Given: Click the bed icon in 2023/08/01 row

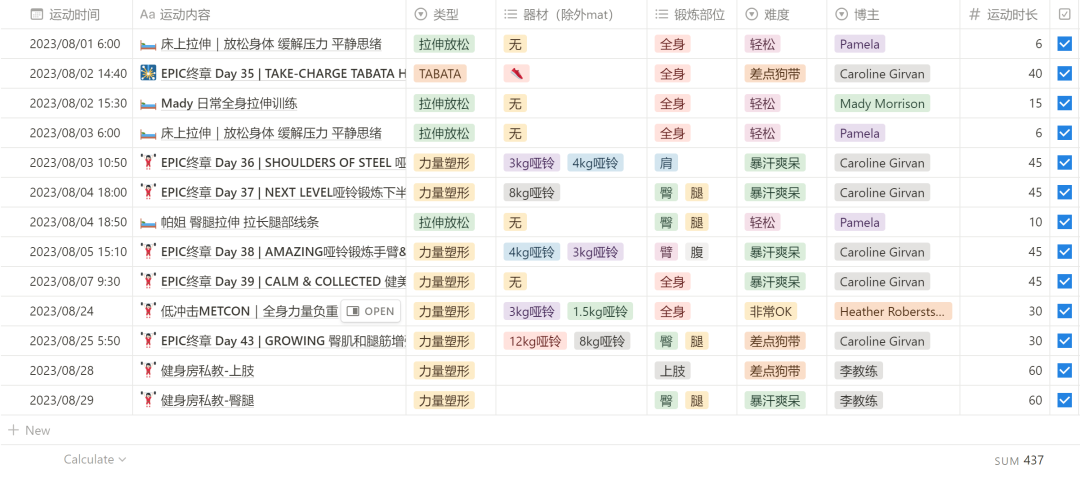Looking at the screenshot, I should point(147,44).
